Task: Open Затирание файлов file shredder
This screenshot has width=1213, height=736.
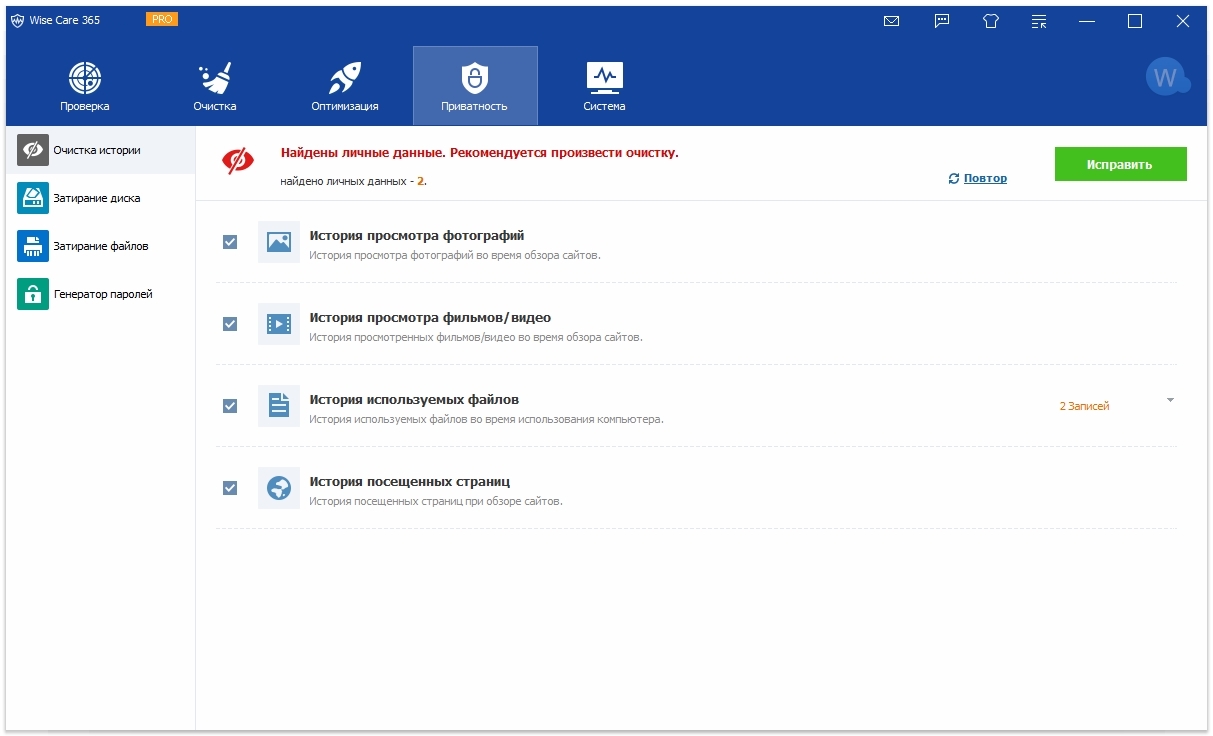Action: (x=100, y=246)
